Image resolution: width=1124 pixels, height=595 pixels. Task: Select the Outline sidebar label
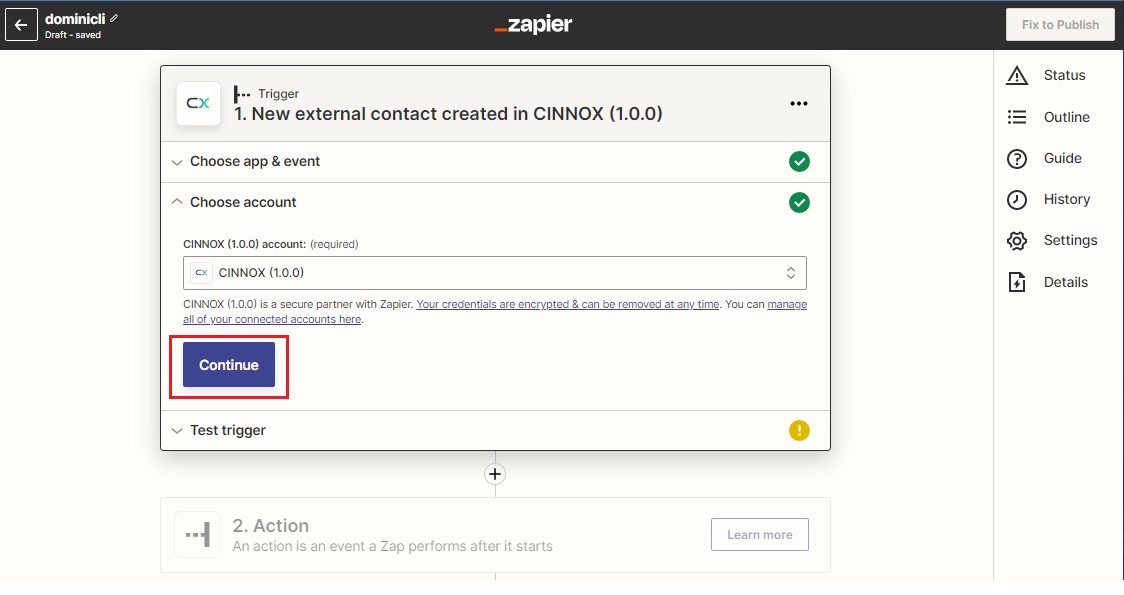click(x=1067, y=117)
